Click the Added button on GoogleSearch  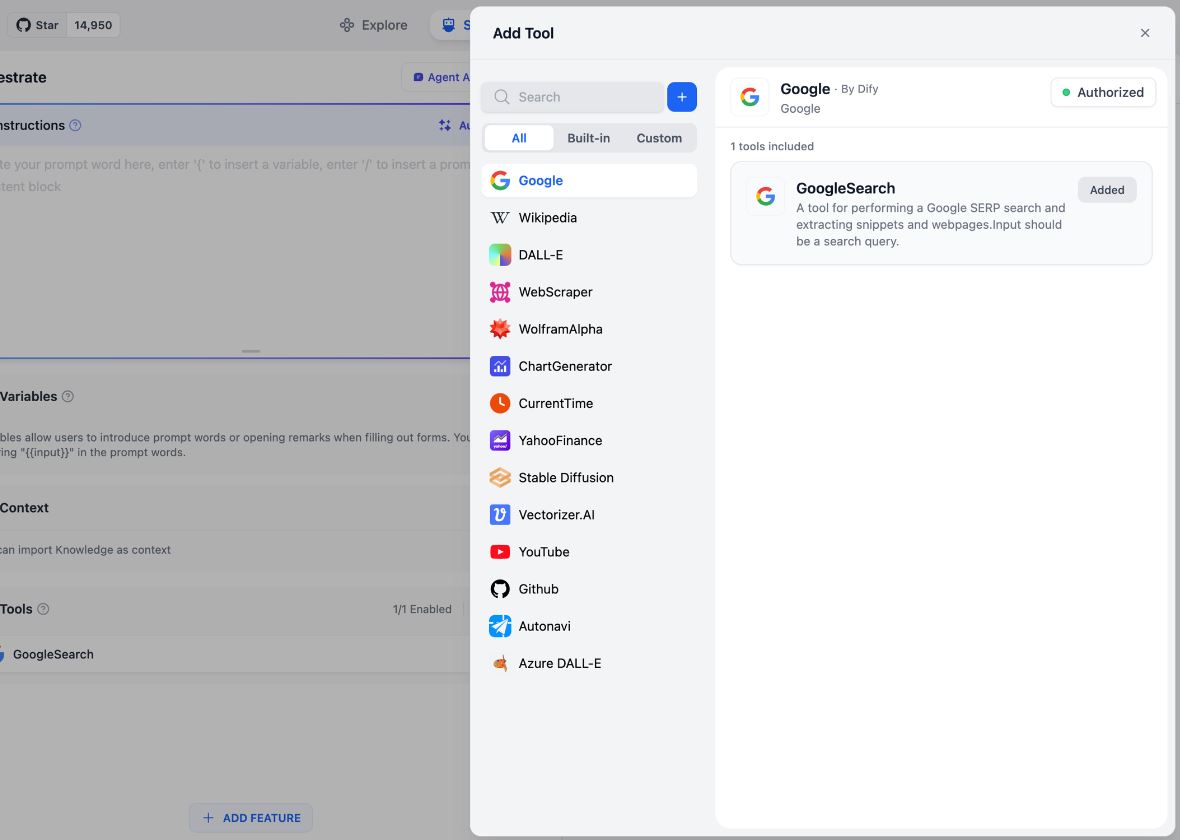[1107, 190]
